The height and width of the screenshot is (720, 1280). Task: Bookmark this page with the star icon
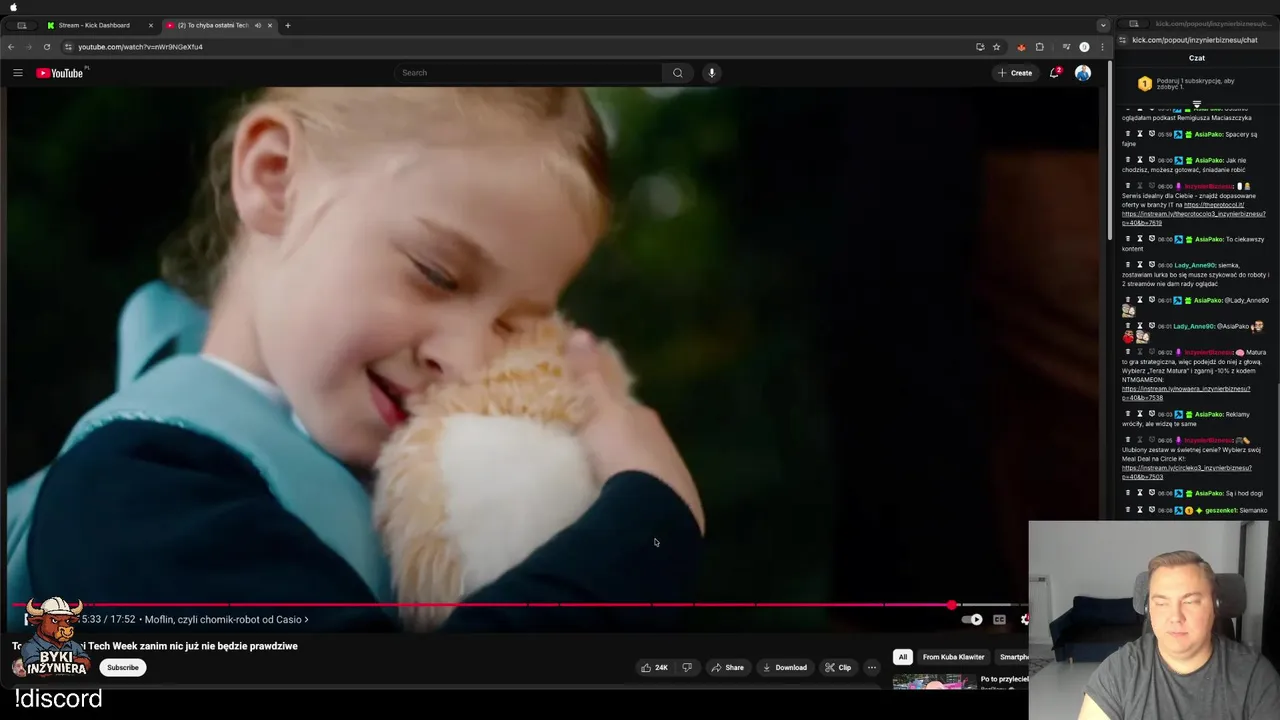[x=996, y=47]
